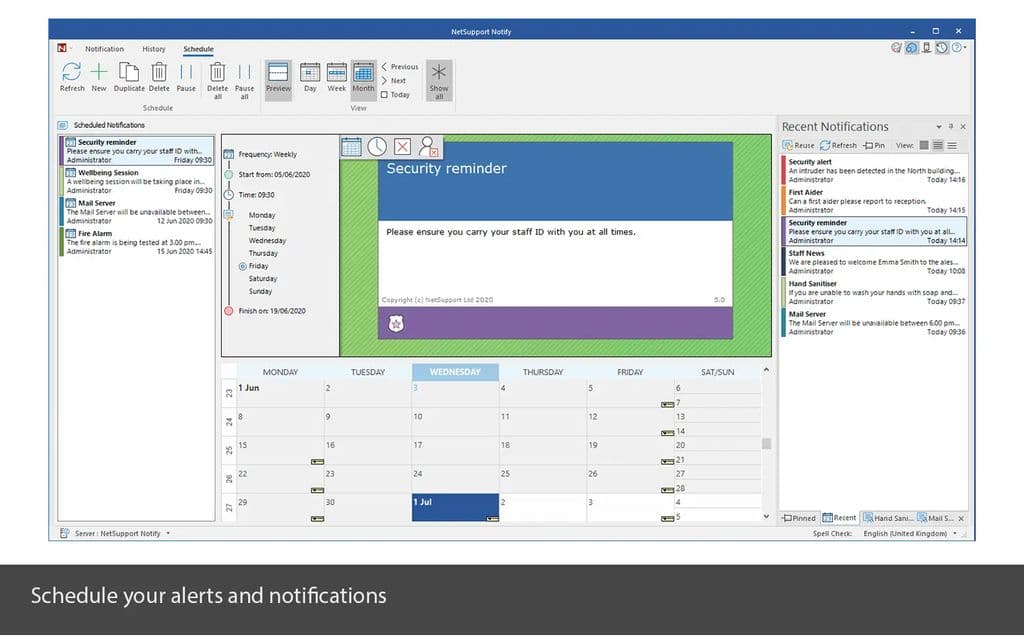Switch to the Recent tab

839,518
